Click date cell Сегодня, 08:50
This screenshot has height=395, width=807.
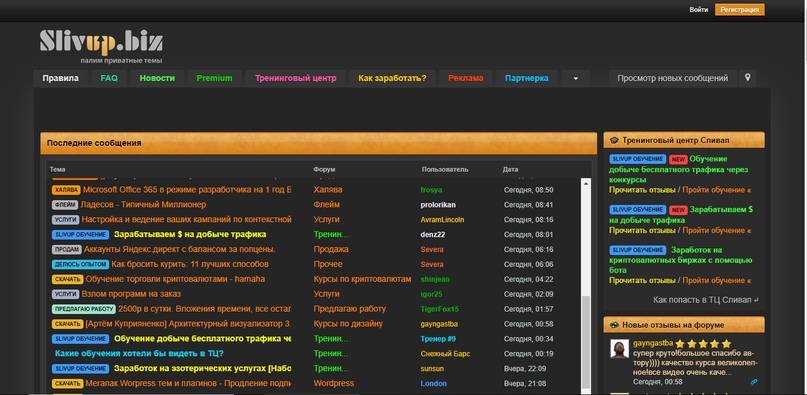(x=529, y=190)
